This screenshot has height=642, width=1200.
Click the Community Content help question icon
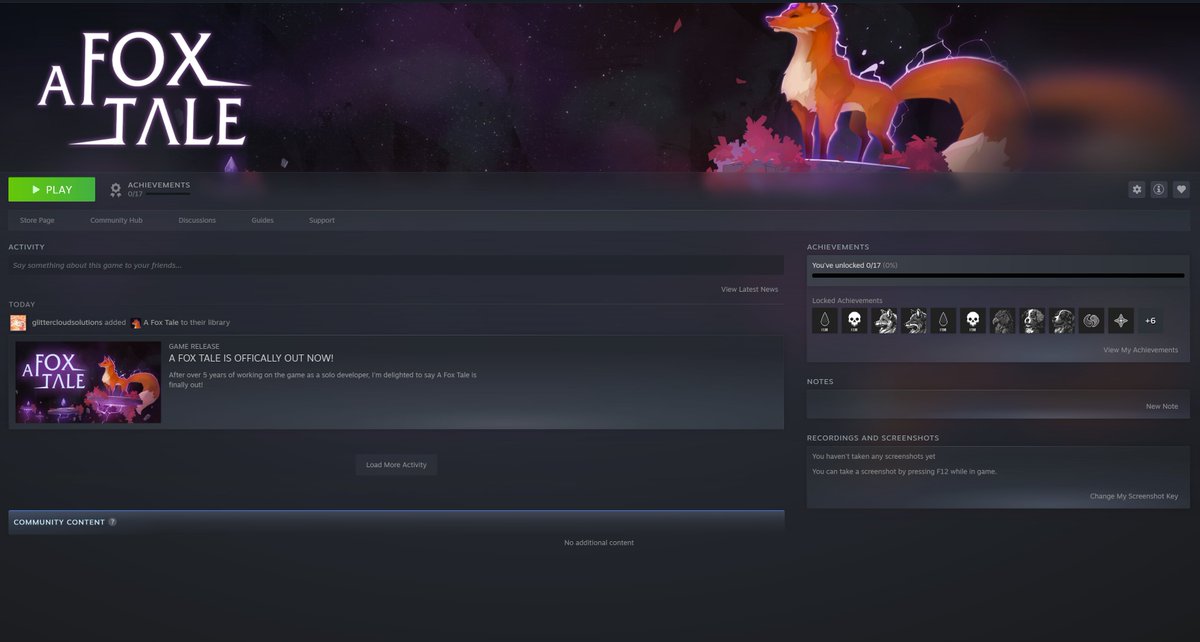[112, 522]
